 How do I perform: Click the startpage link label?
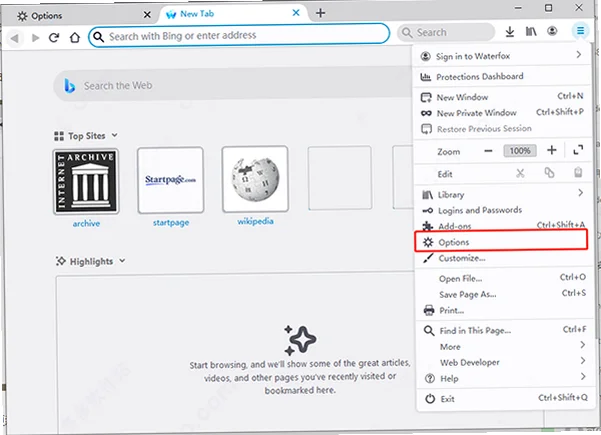pyautogui.click(x=171, y=222)
